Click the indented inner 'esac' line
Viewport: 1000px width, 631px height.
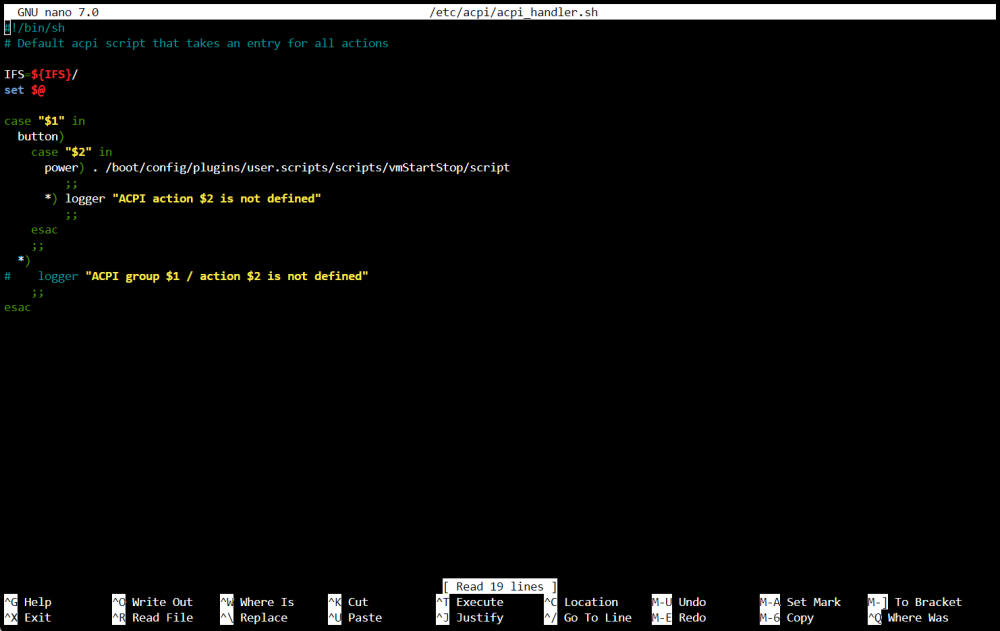[44, 230]
